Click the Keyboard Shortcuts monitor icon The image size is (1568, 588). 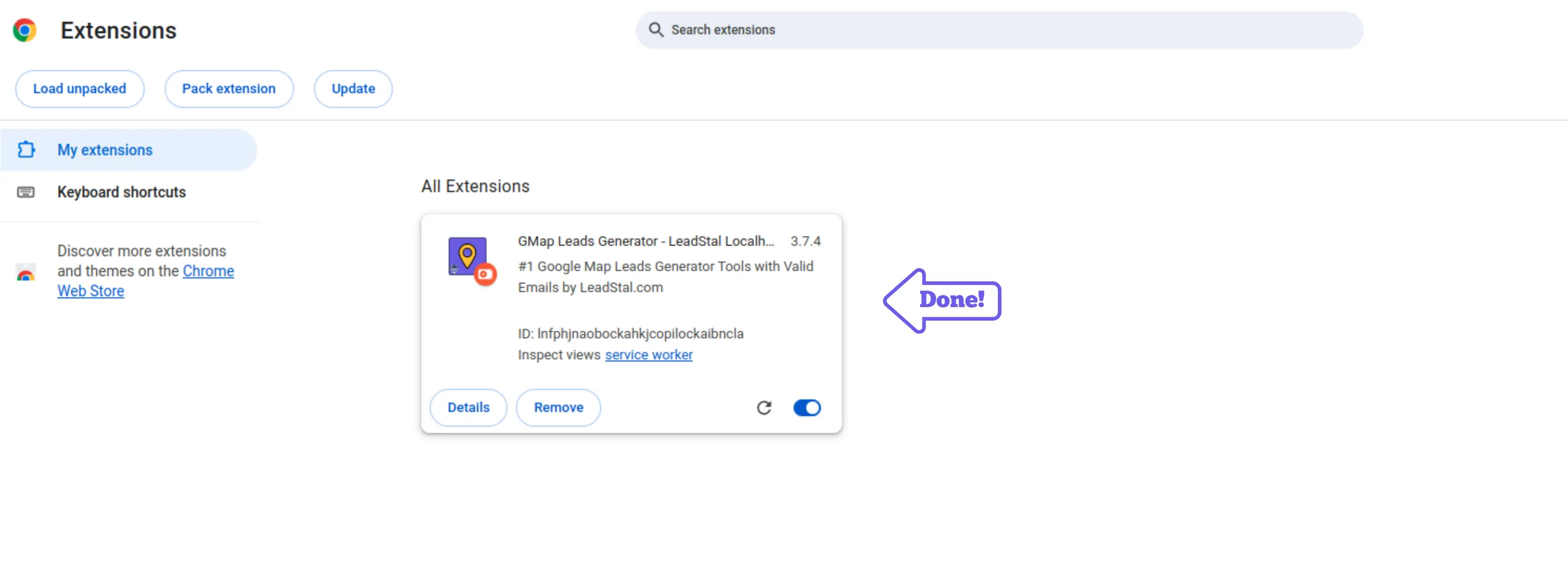(24, 192)
